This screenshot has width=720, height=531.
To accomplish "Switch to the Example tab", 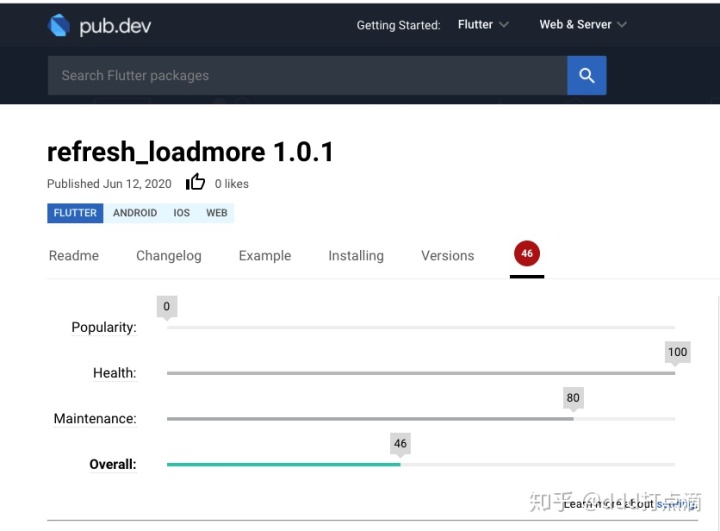I will [265, 255].
